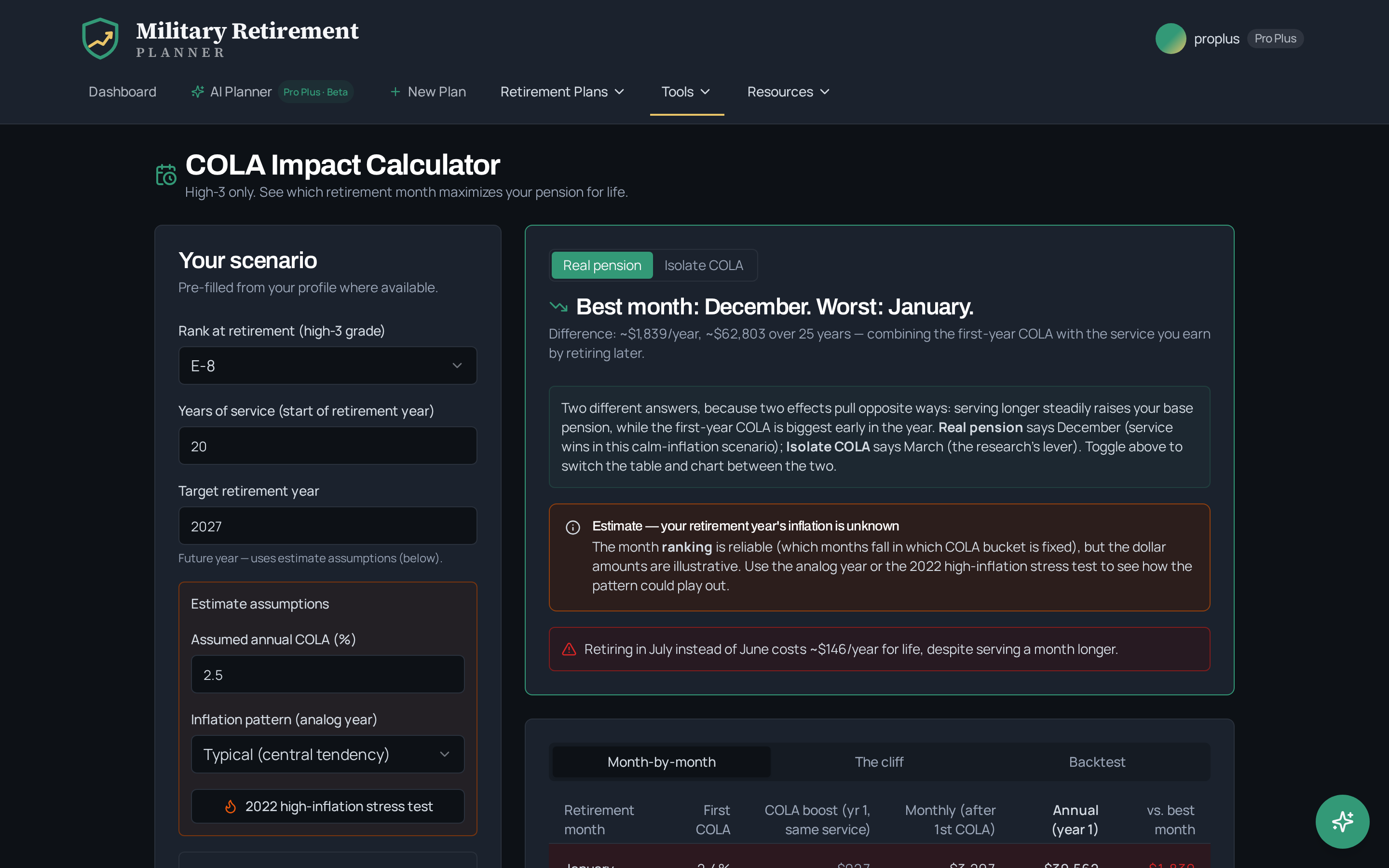Click the COLA boost column header
Screen dimensions: 1389x868
[817, 820]
